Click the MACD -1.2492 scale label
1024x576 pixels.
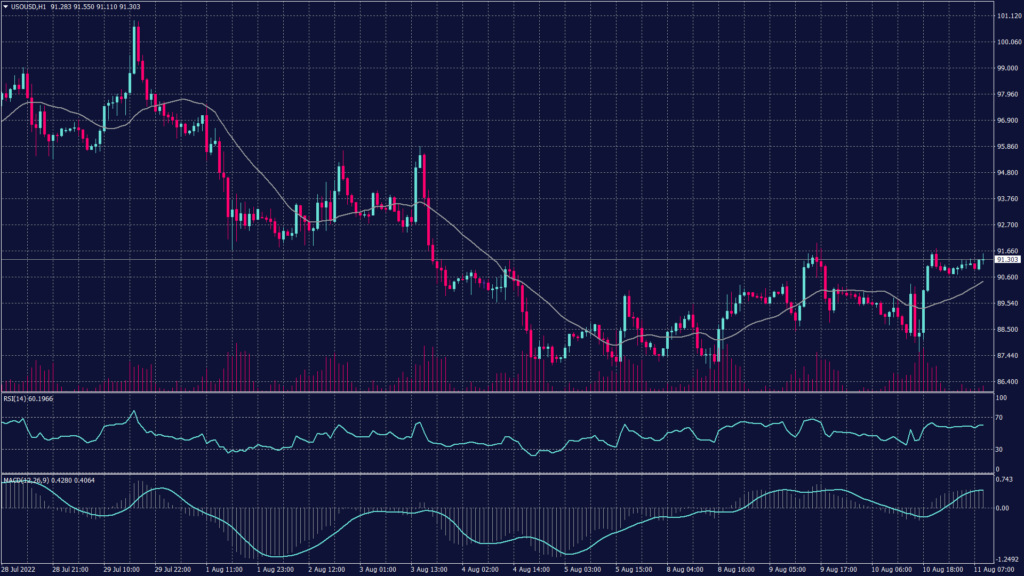click(1003, 560)
